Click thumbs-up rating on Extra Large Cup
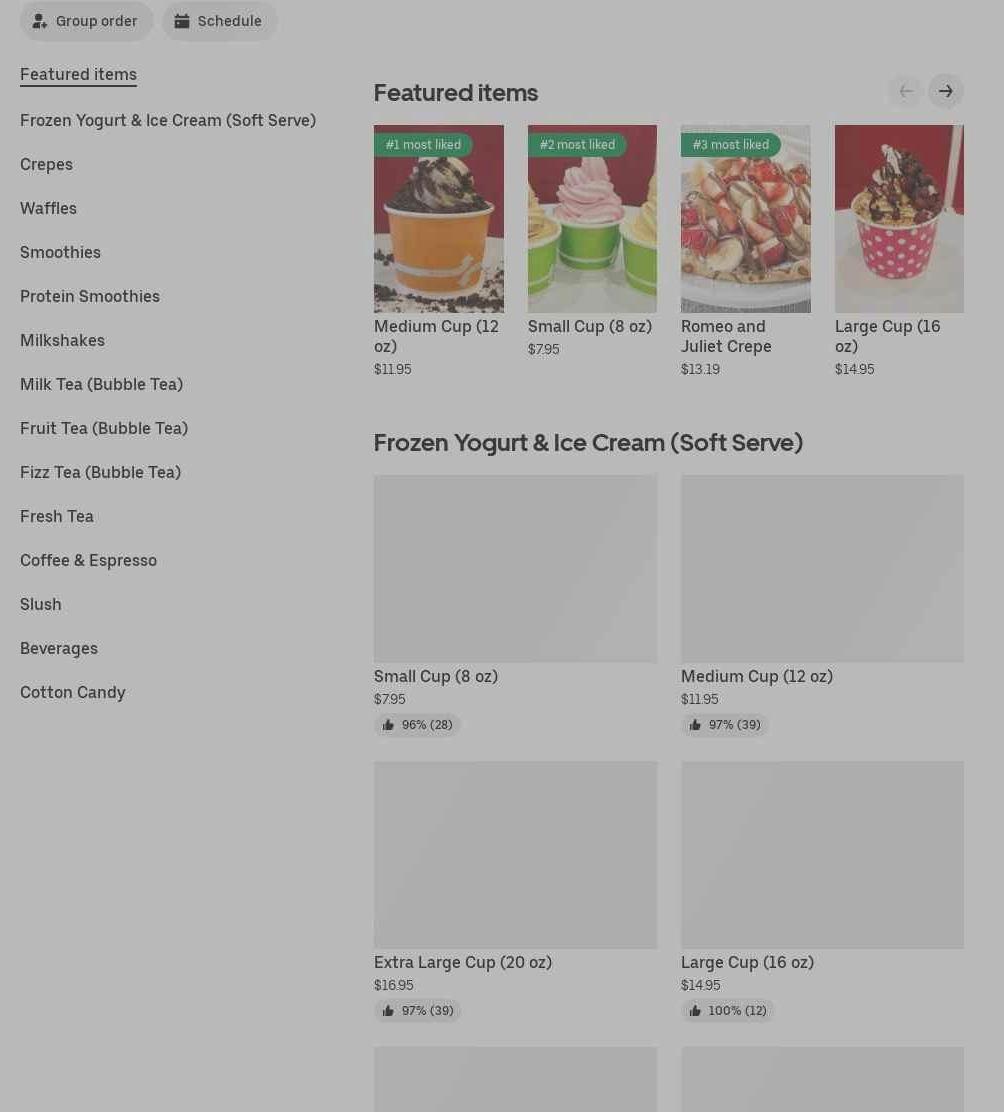 (x=418, y=1011)
